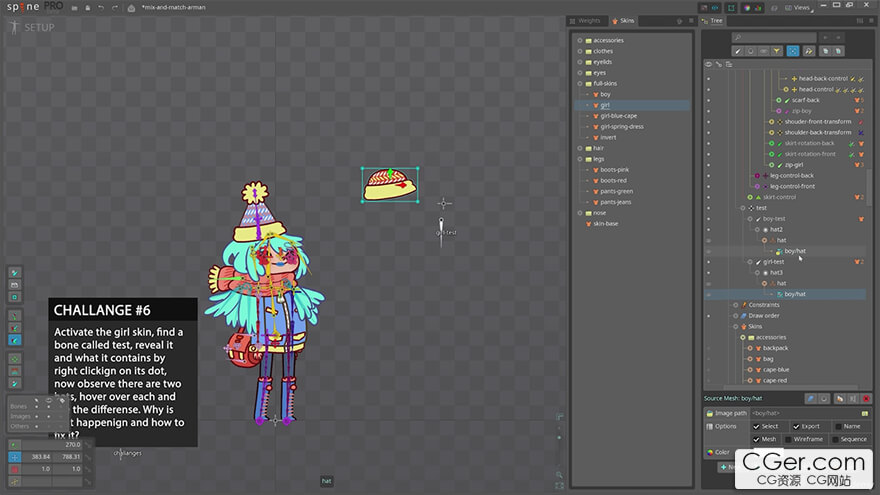Click the browse folder icon in Image path

tap(864, 413)
